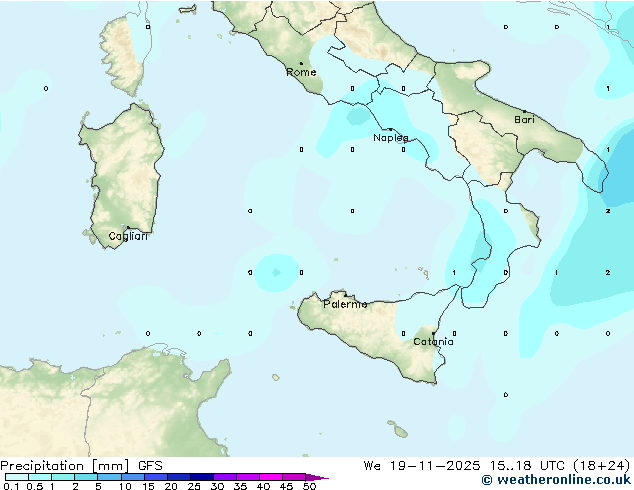The image size is (634, 490).
Task: Click the Rome city marker dot
Action: 301,63
